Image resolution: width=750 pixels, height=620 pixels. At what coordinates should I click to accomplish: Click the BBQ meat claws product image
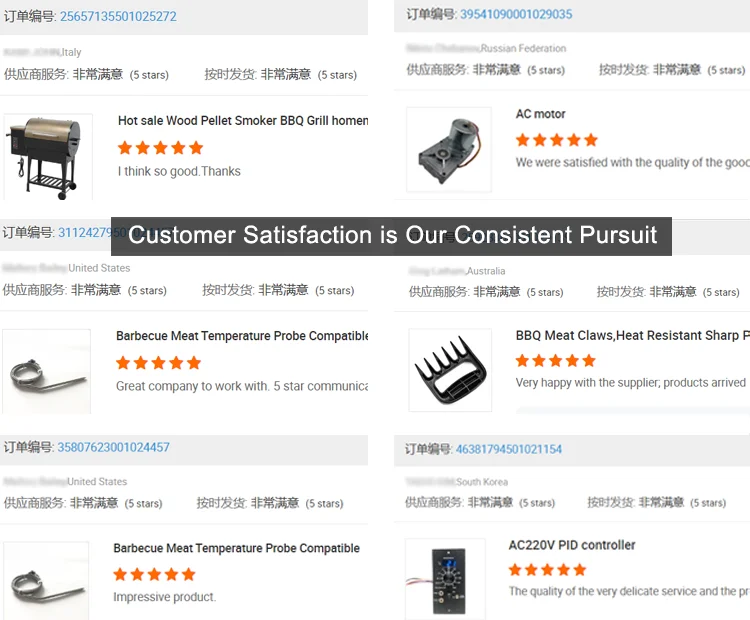pyautogui.click(x=450, y=370)
